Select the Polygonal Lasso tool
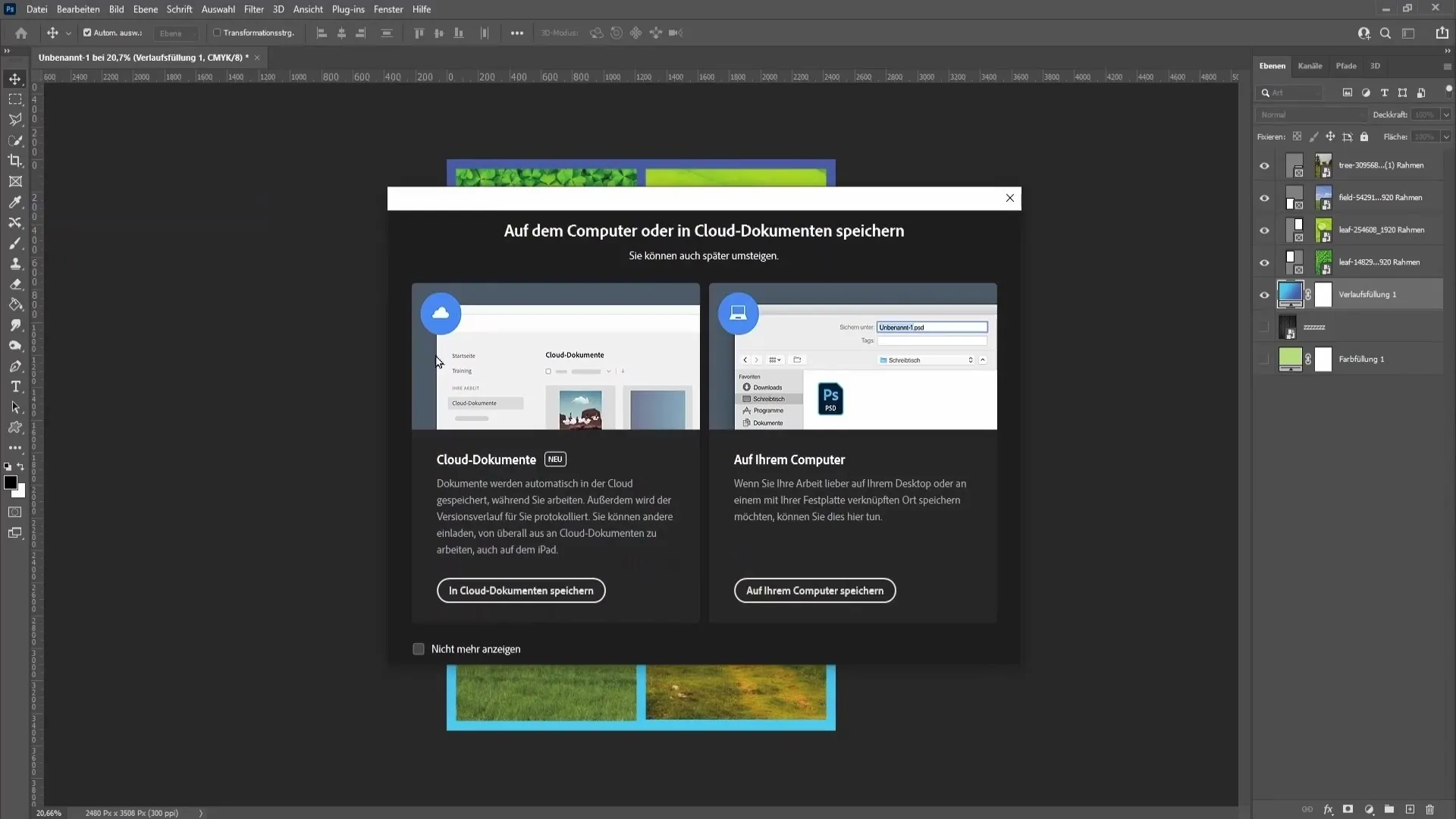Image resolution: width=1456 pixels, height=819 pixels. [15, 120]
